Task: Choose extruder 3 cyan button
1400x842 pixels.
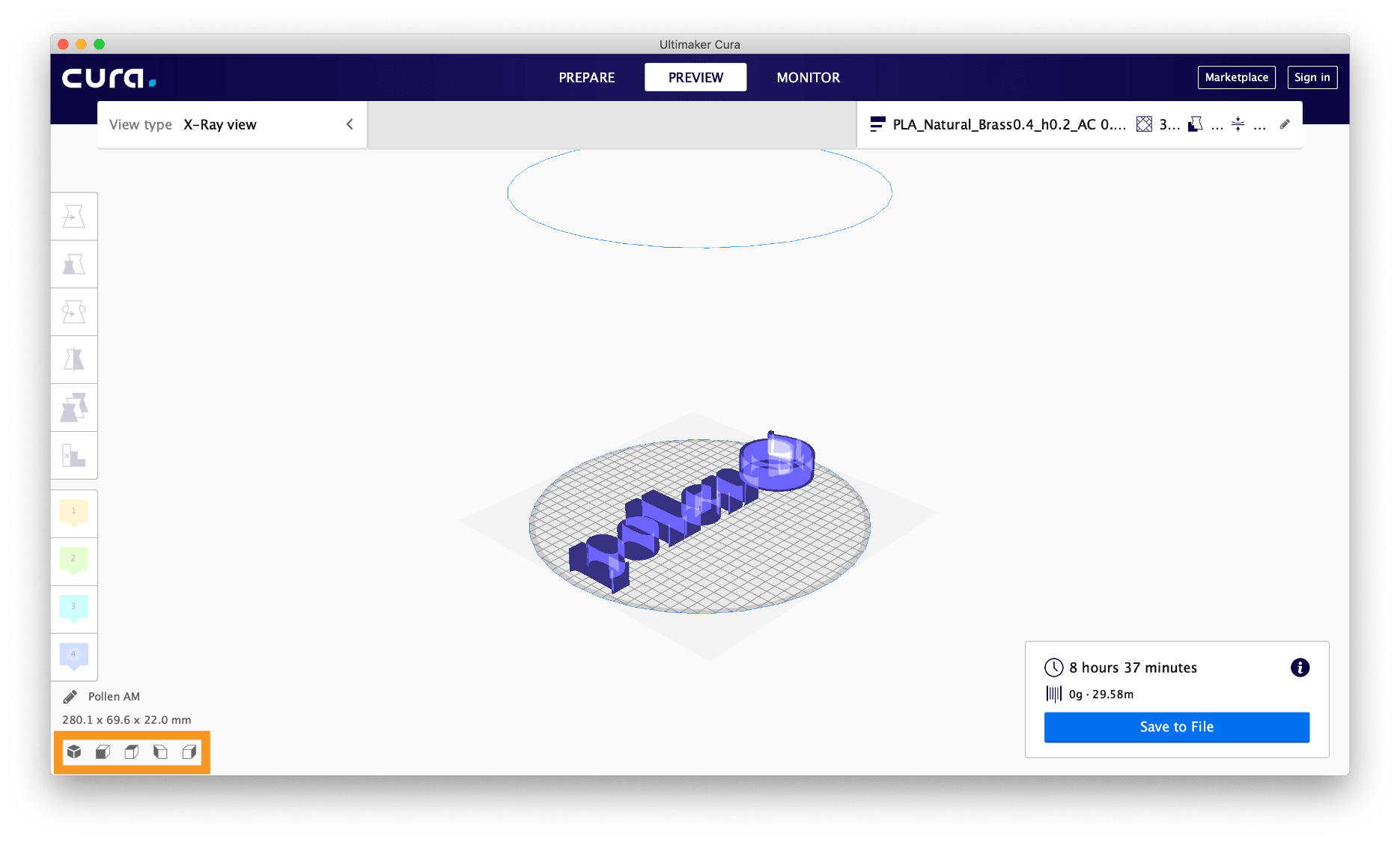Action: point(74,609)
